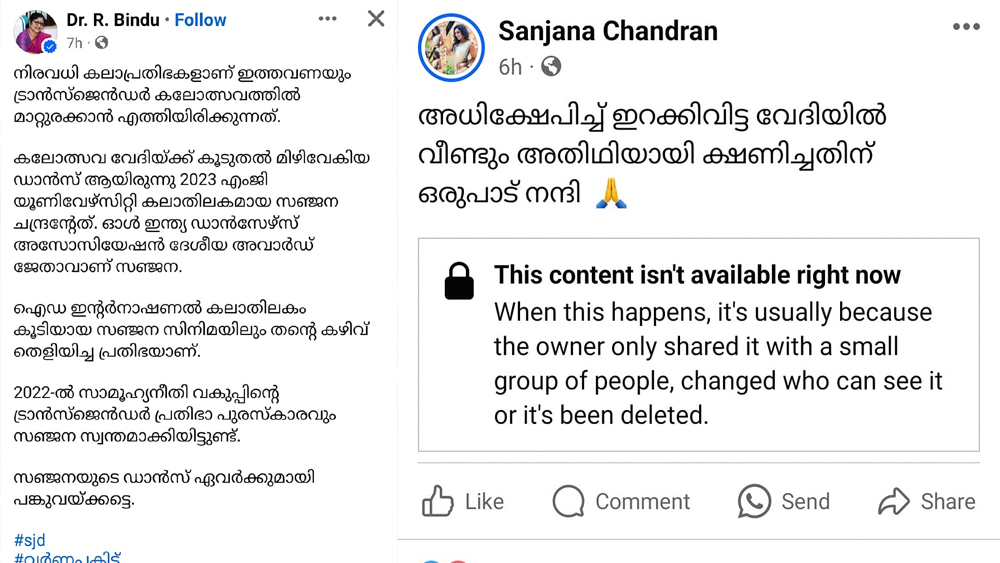1000x563 pixels.
Task: Click the thumbs-up Like icon
Action: click(438, 501)
